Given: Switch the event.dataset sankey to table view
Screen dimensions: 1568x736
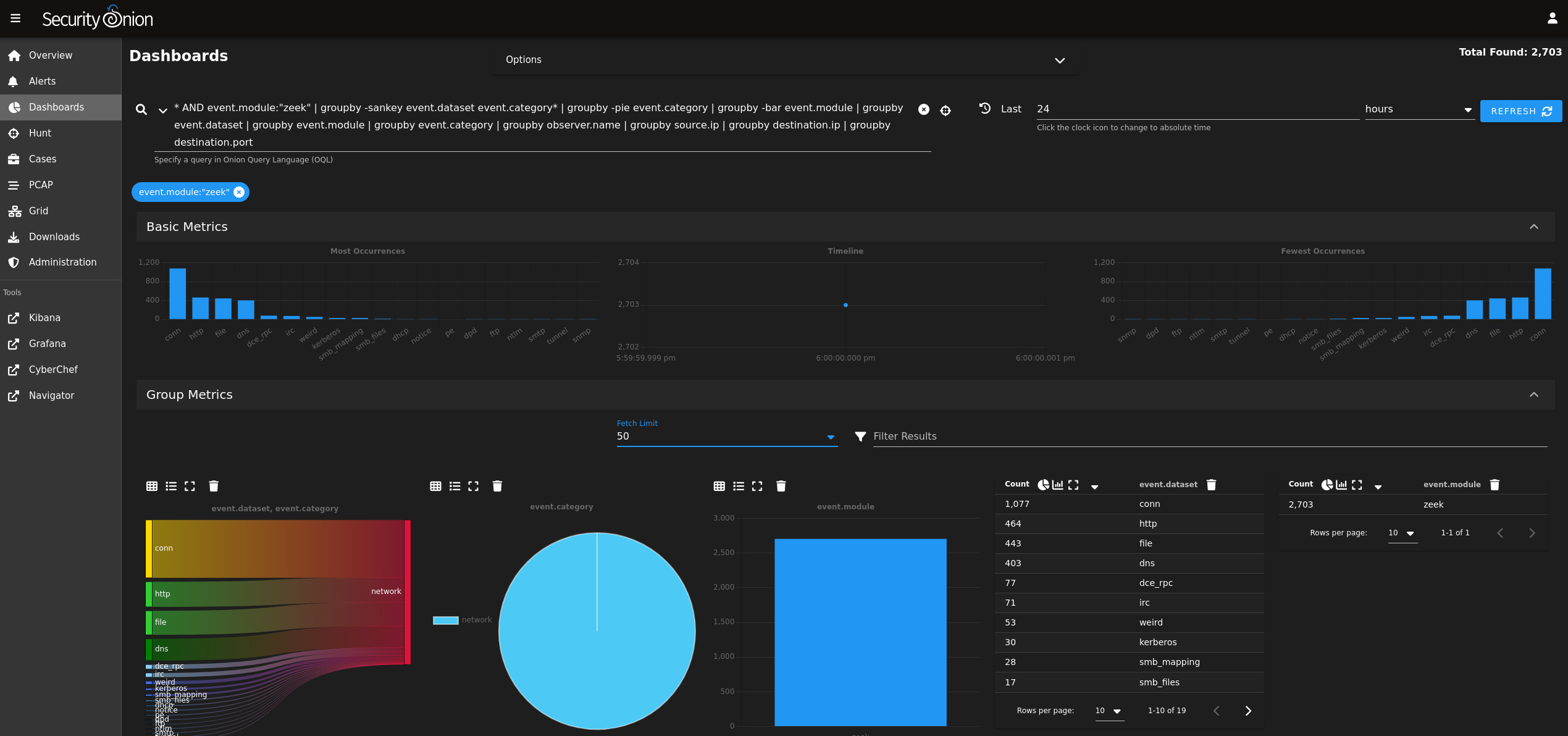Looking at the screenshot, I should (x=151, y=486).
